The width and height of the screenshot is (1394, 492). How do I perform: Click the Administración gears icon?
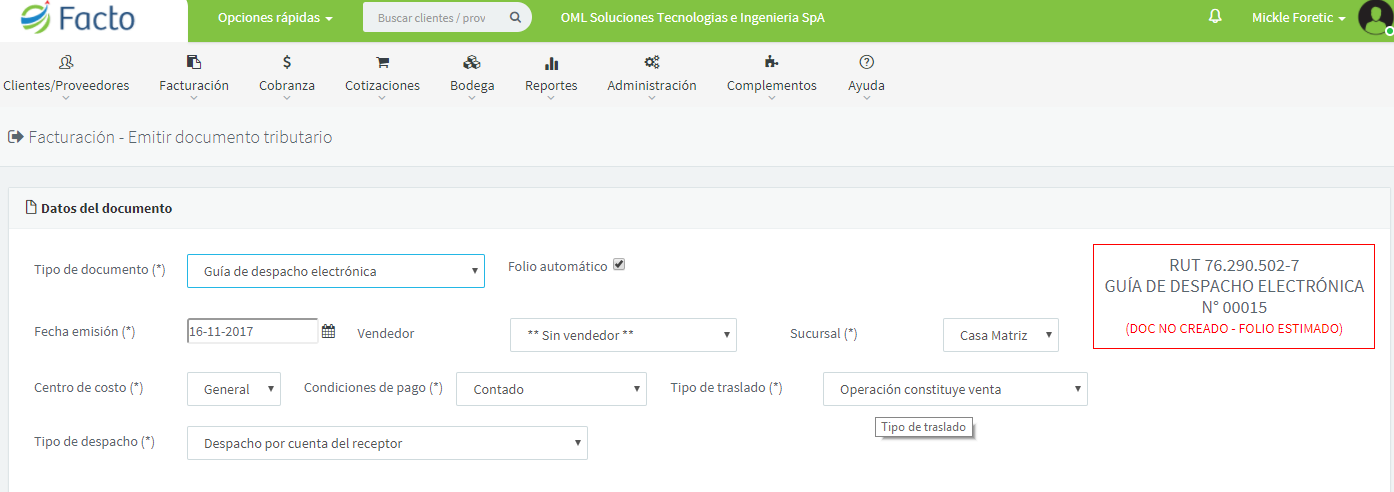(x=652, y=62)
